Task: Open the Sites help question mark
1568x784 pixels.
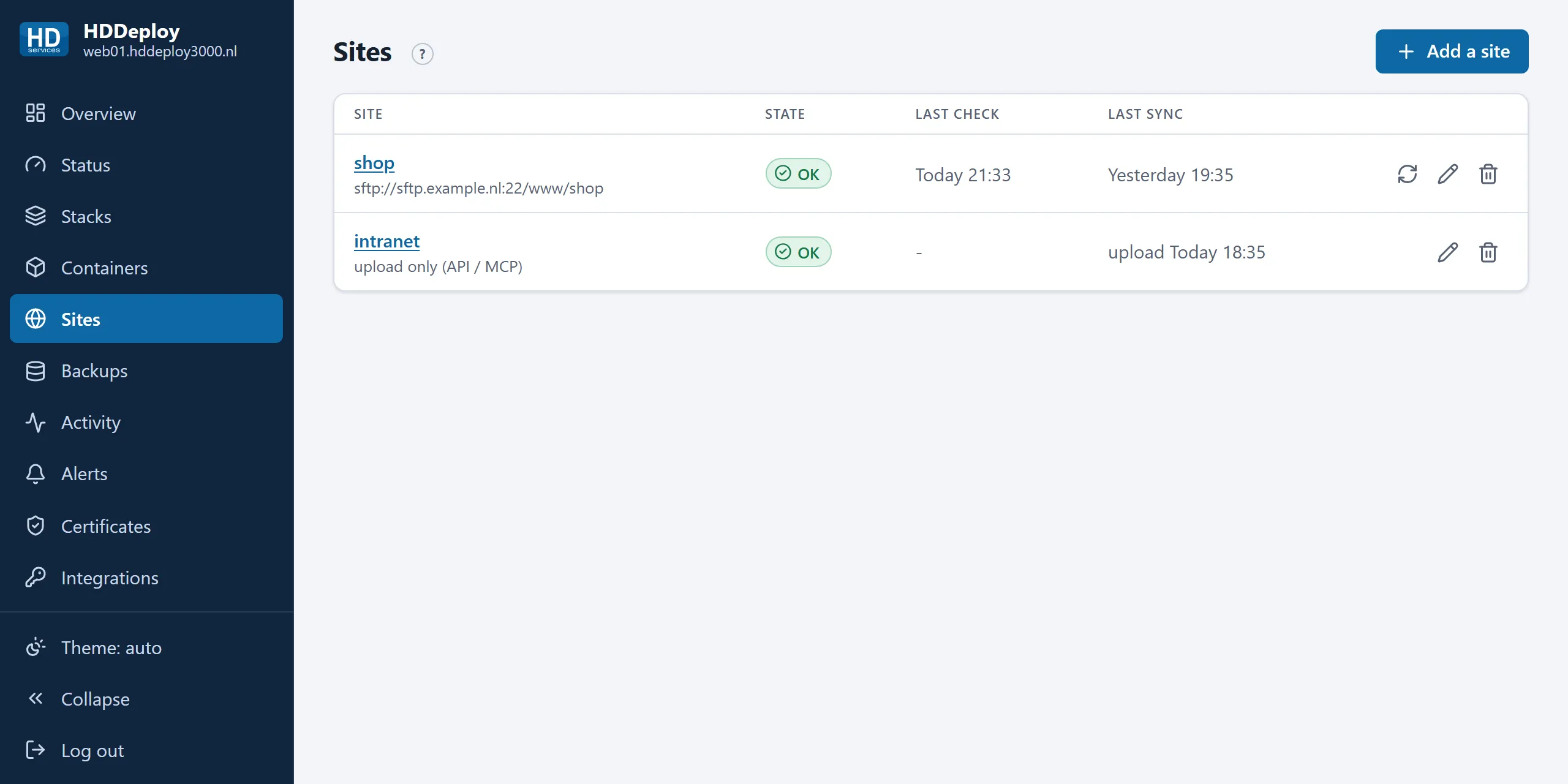Action: 422,54
